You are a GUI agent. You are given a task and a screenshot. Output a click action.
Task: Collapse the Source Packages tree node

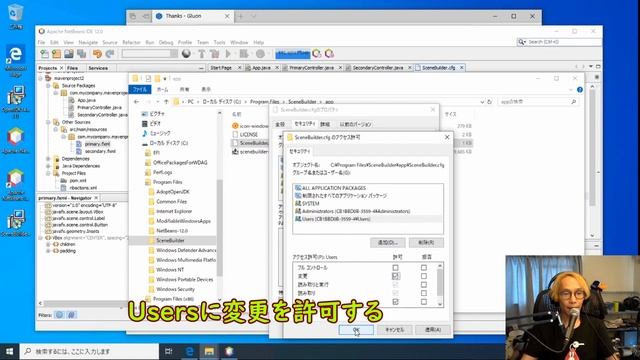(48, 86)
